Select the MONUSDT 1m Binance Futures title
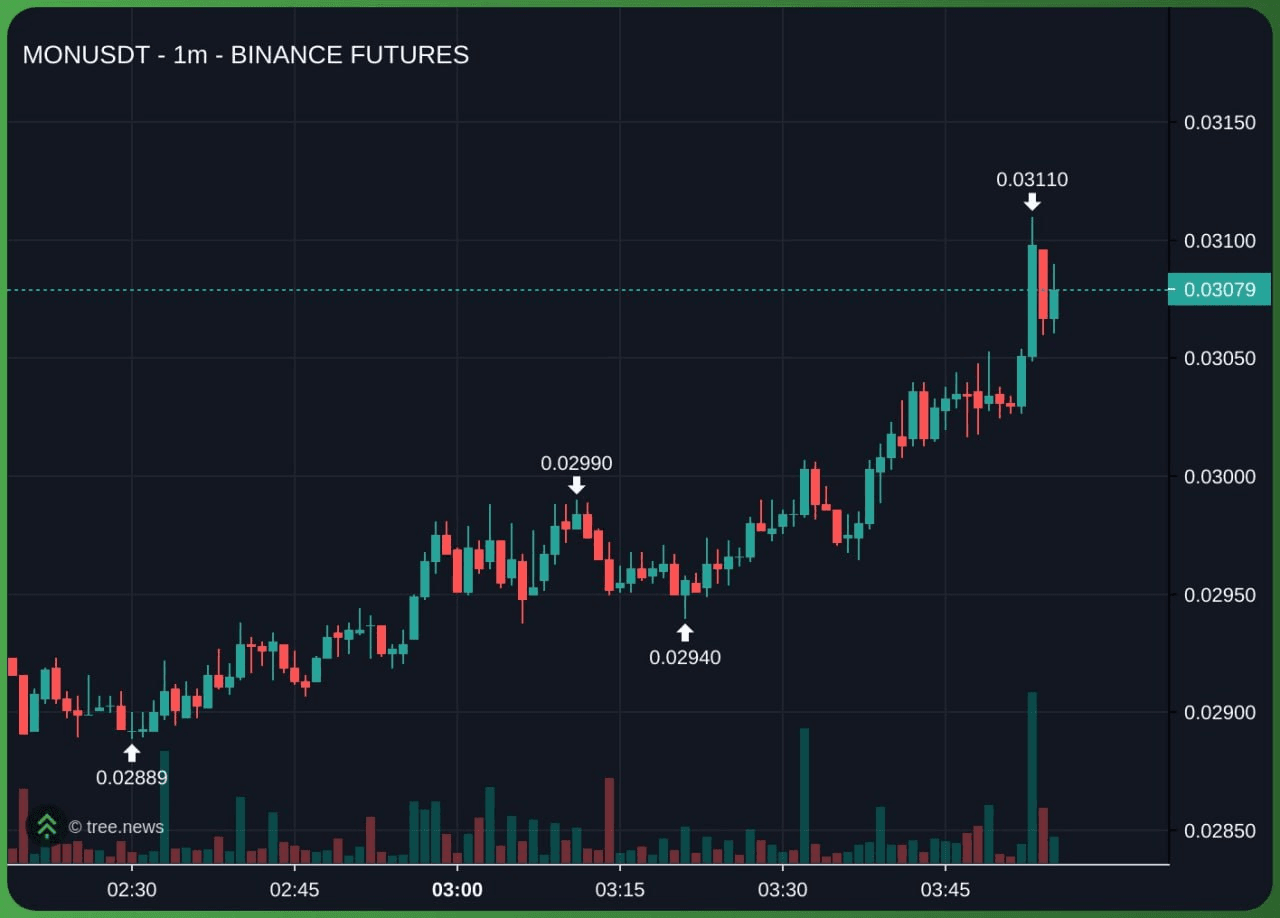Image resolution: width=1280 pixels, height=918 pixels. 246,55
